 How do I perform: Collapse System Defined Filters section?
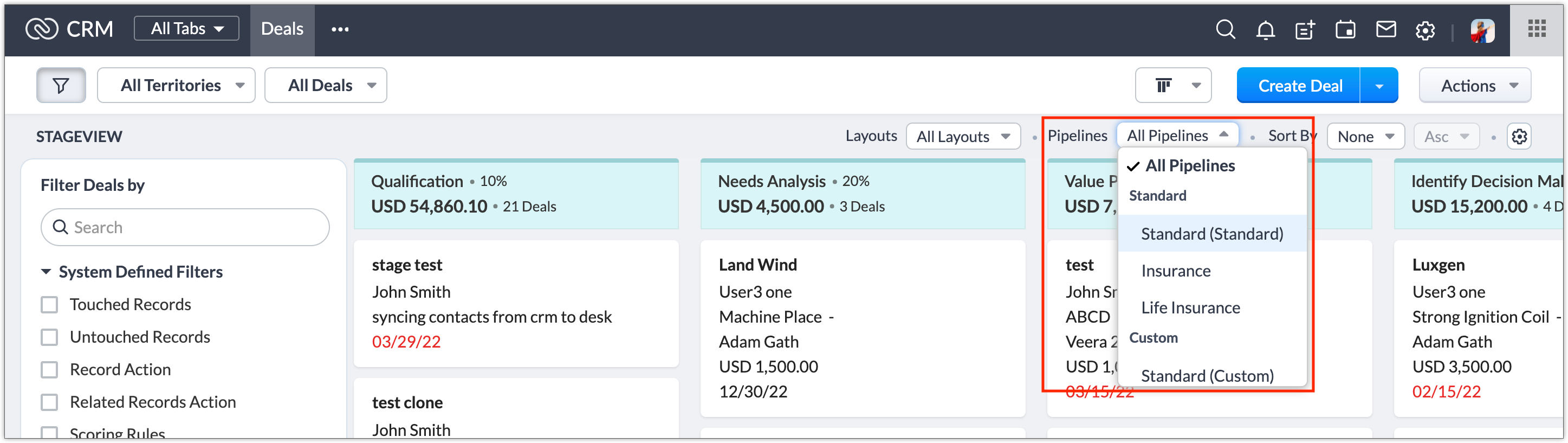pyautogui.click(x=46, y=272)
